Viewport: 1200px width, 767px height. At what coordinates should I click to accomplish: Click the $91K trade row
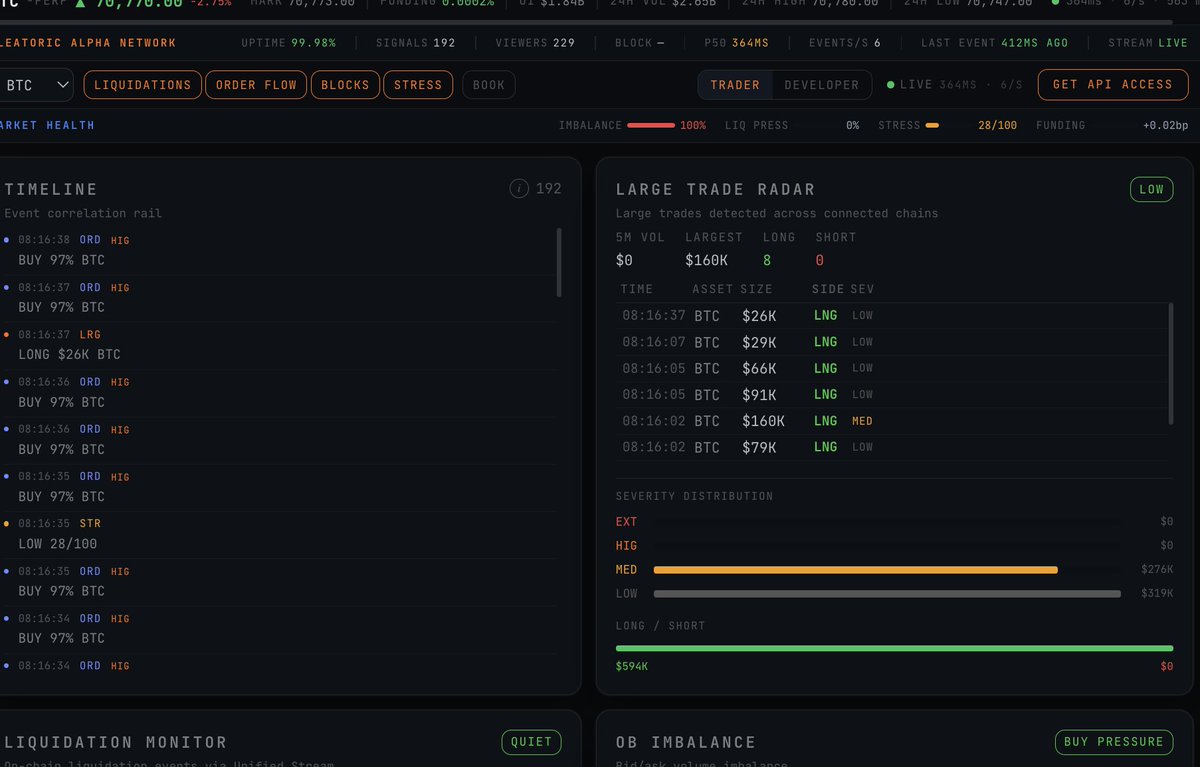893,395
